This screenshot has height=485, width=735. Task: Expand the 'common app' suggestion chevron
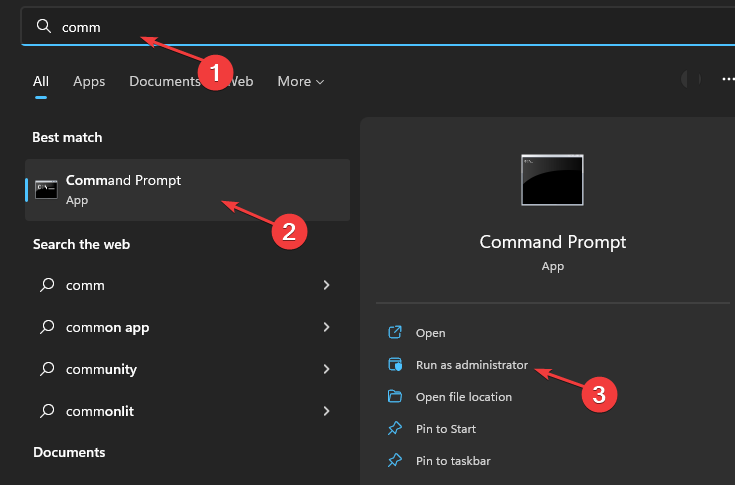pos(326,327)
